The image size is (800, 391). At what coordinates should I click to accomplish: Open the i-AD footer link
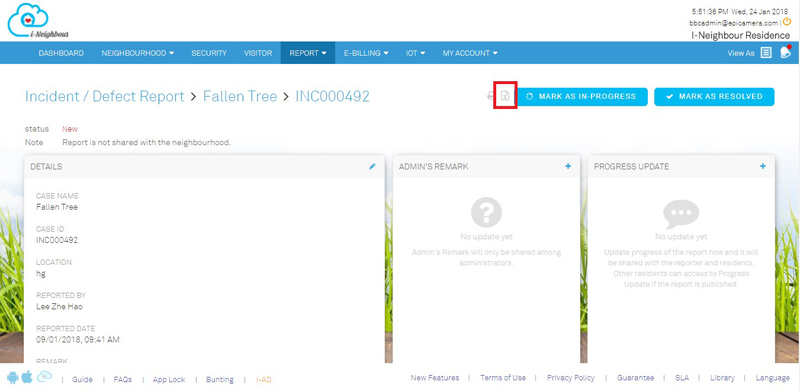(264, 380)
